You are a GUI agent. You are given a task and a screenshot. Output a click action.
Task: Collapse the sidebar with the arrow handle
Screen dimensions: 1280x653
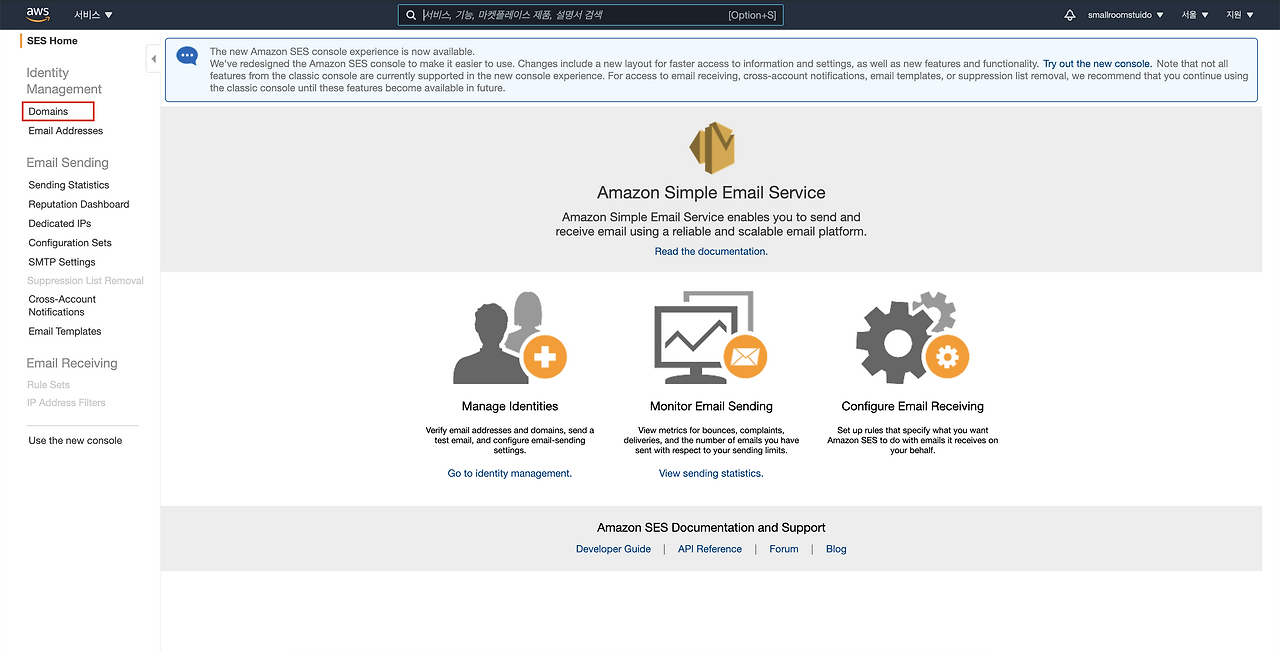(x=153, y=59)
